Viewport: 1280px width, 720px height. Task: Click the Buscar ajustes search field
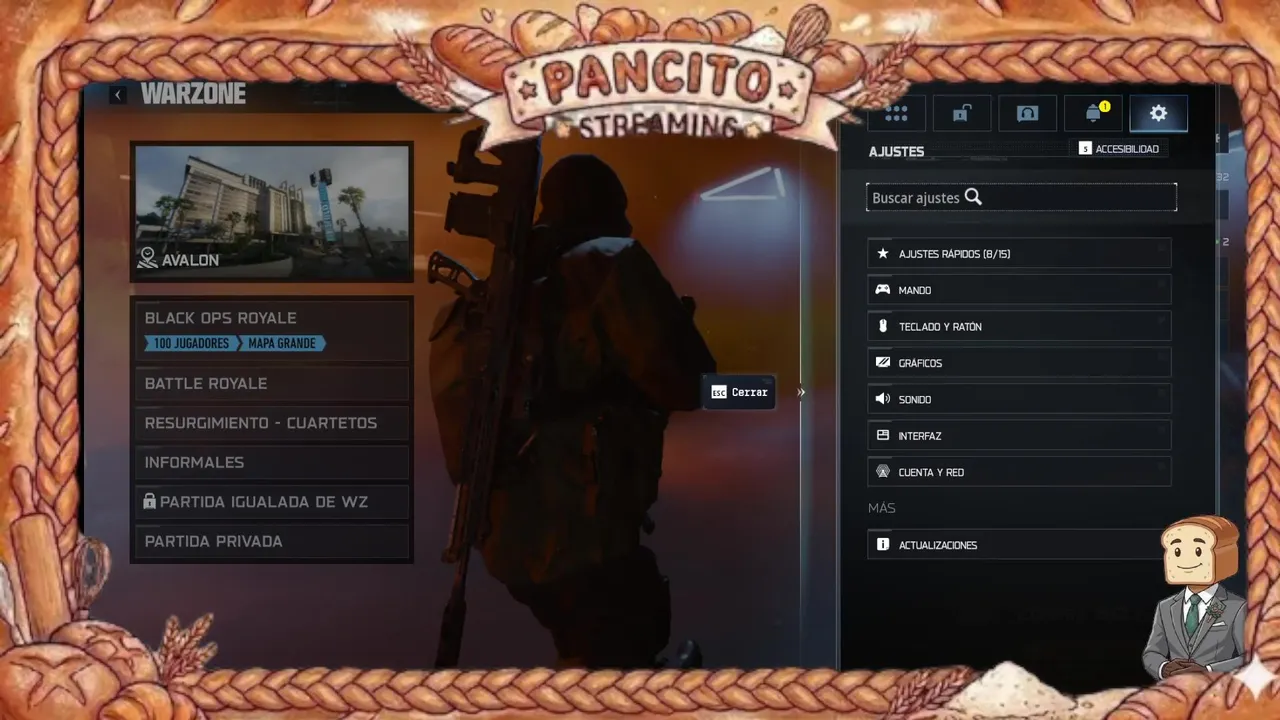1021,197
